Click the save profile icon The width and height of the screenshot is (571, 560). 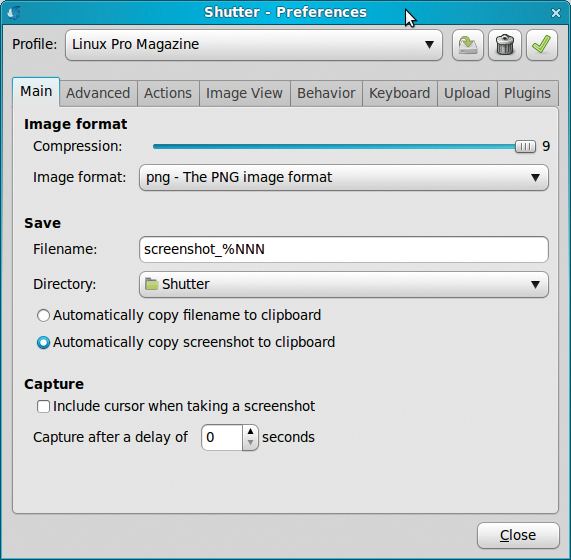468,45
